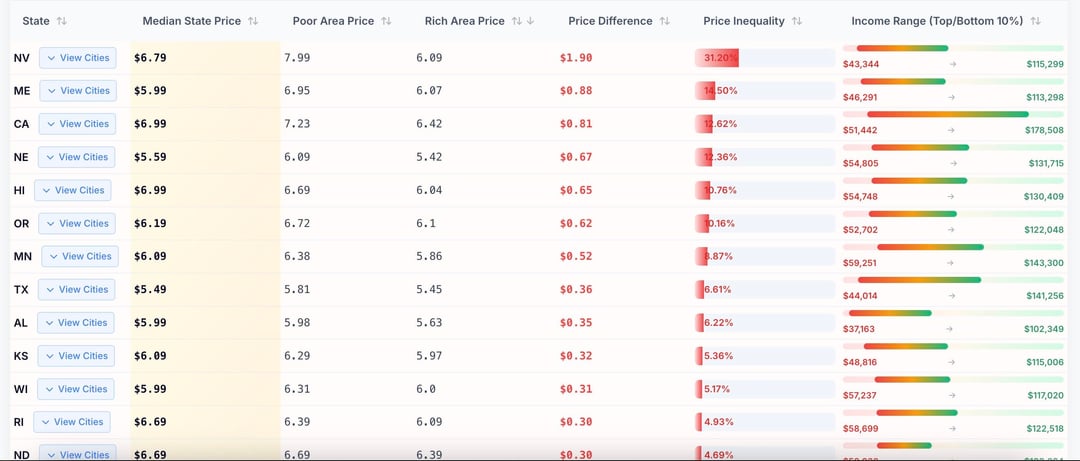This screenshot has height=461, width=1080.
Task: Click Rich Area Price sort arrows
Action: (x=516, y=21)
